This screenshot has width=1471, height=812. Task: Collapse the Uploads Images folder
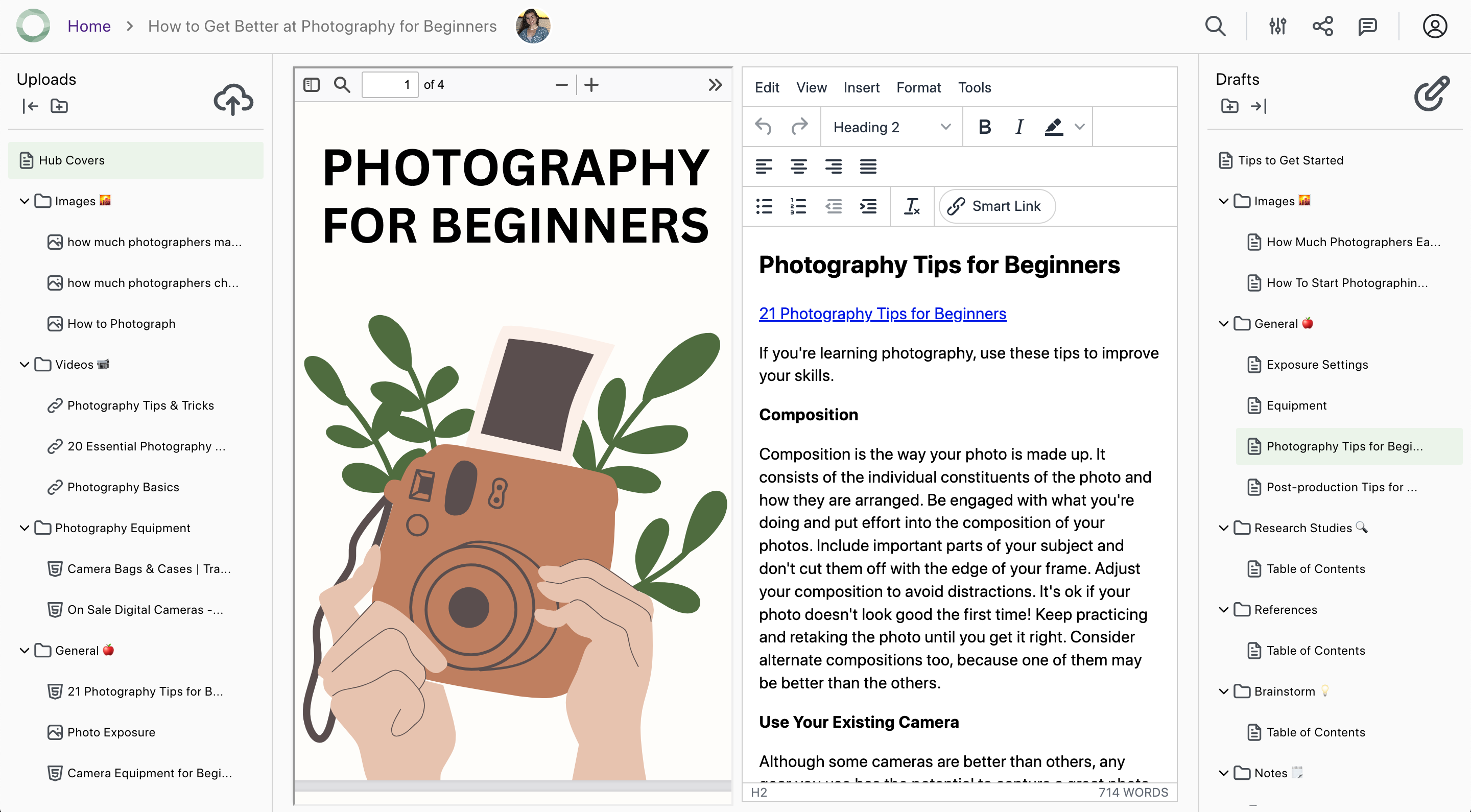[x=25, y=201]
